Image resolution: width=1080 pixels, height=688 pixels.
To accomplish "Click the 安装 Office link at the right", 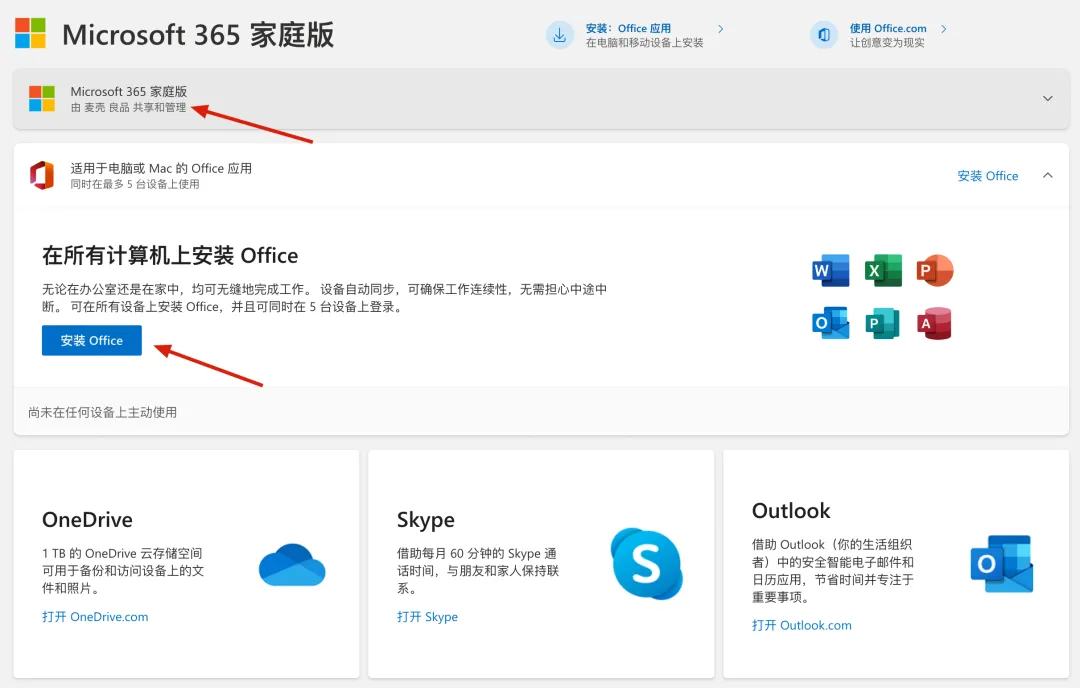I will coord(988,176).
